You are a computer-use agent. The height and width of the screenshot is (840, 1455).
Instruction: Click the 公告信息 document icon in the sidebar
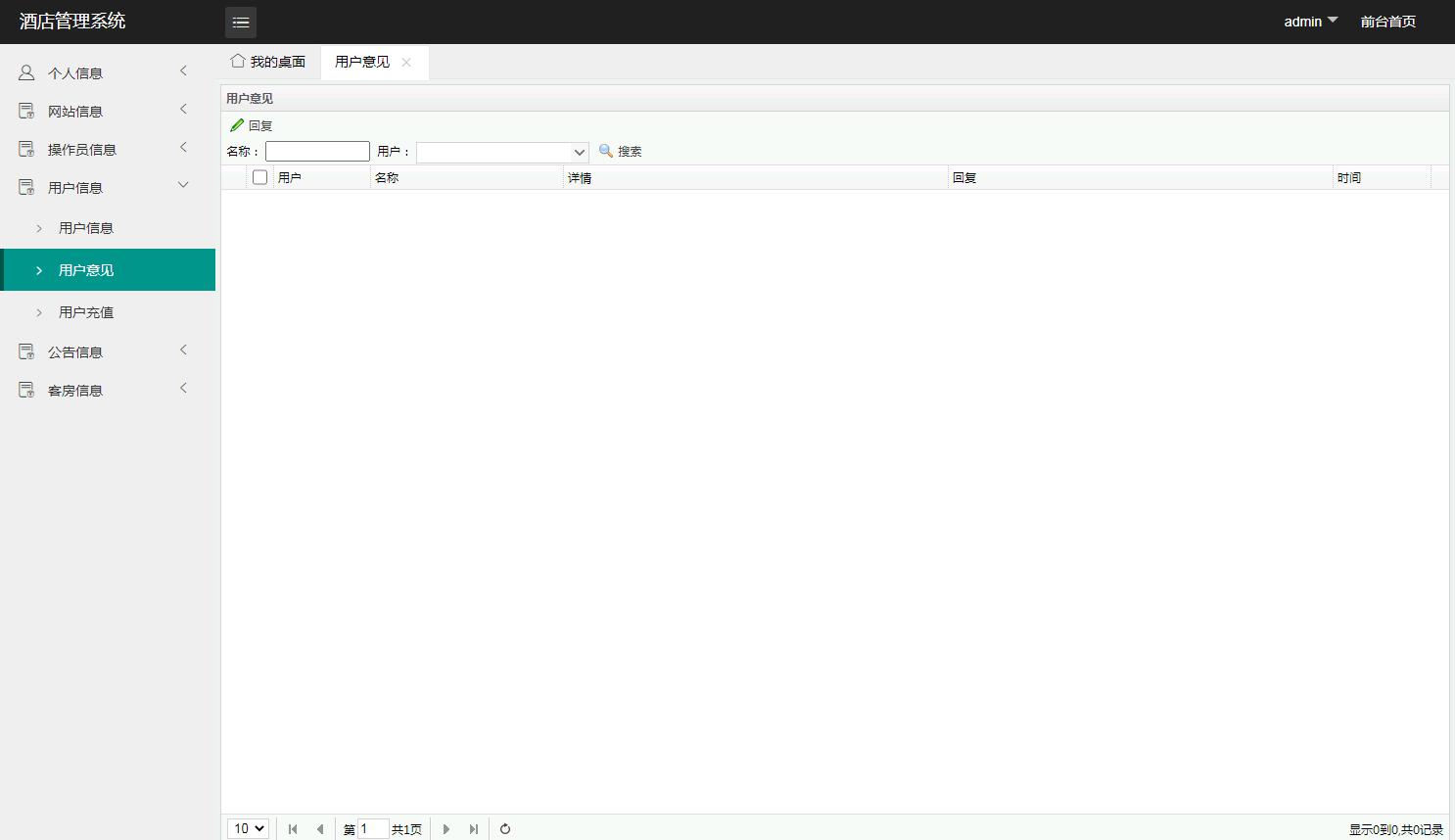coord(26,351)
